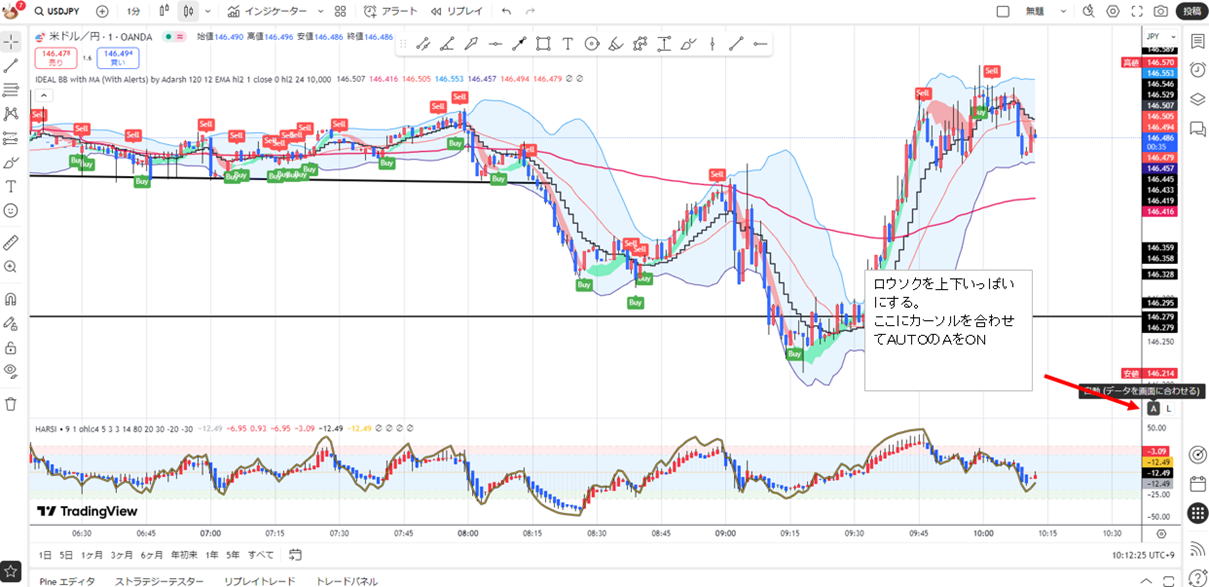1209x587 pixels.
Task: Open chart settings hexagon gear icon
Action: [1113, 11]
